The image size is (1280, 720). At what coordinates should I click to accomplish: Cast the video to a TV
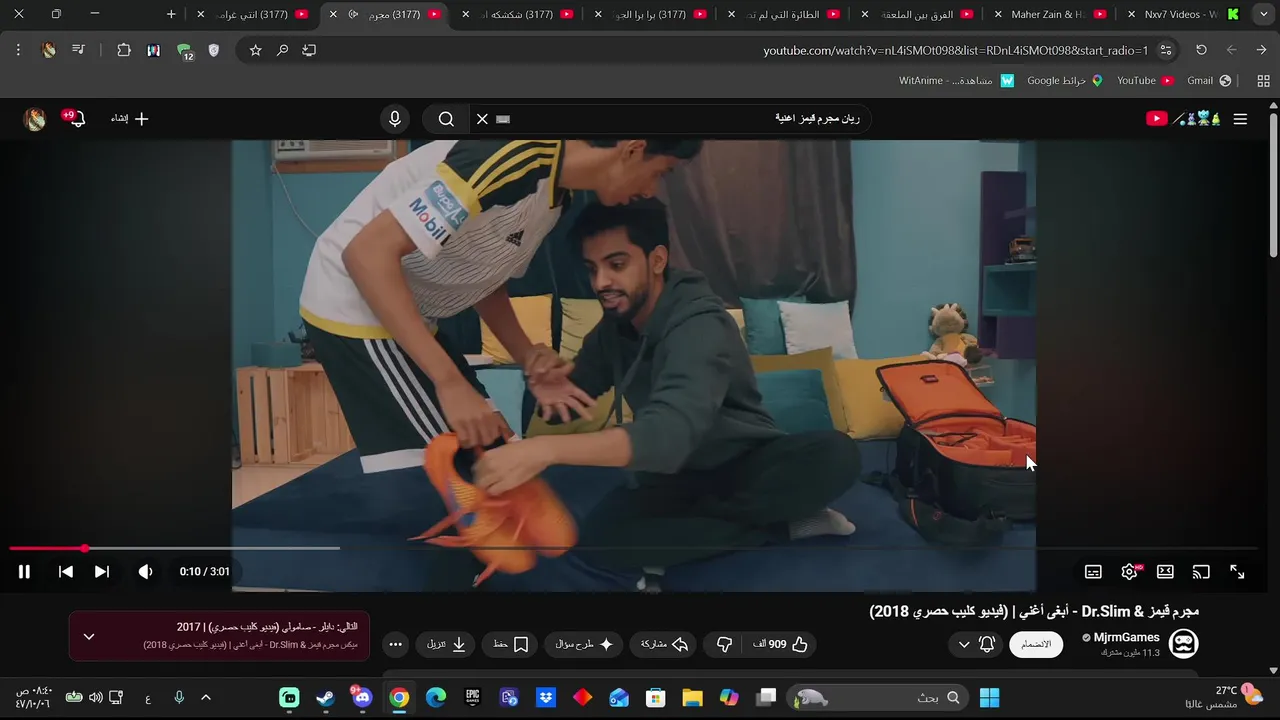click(x=1201, y=572)
